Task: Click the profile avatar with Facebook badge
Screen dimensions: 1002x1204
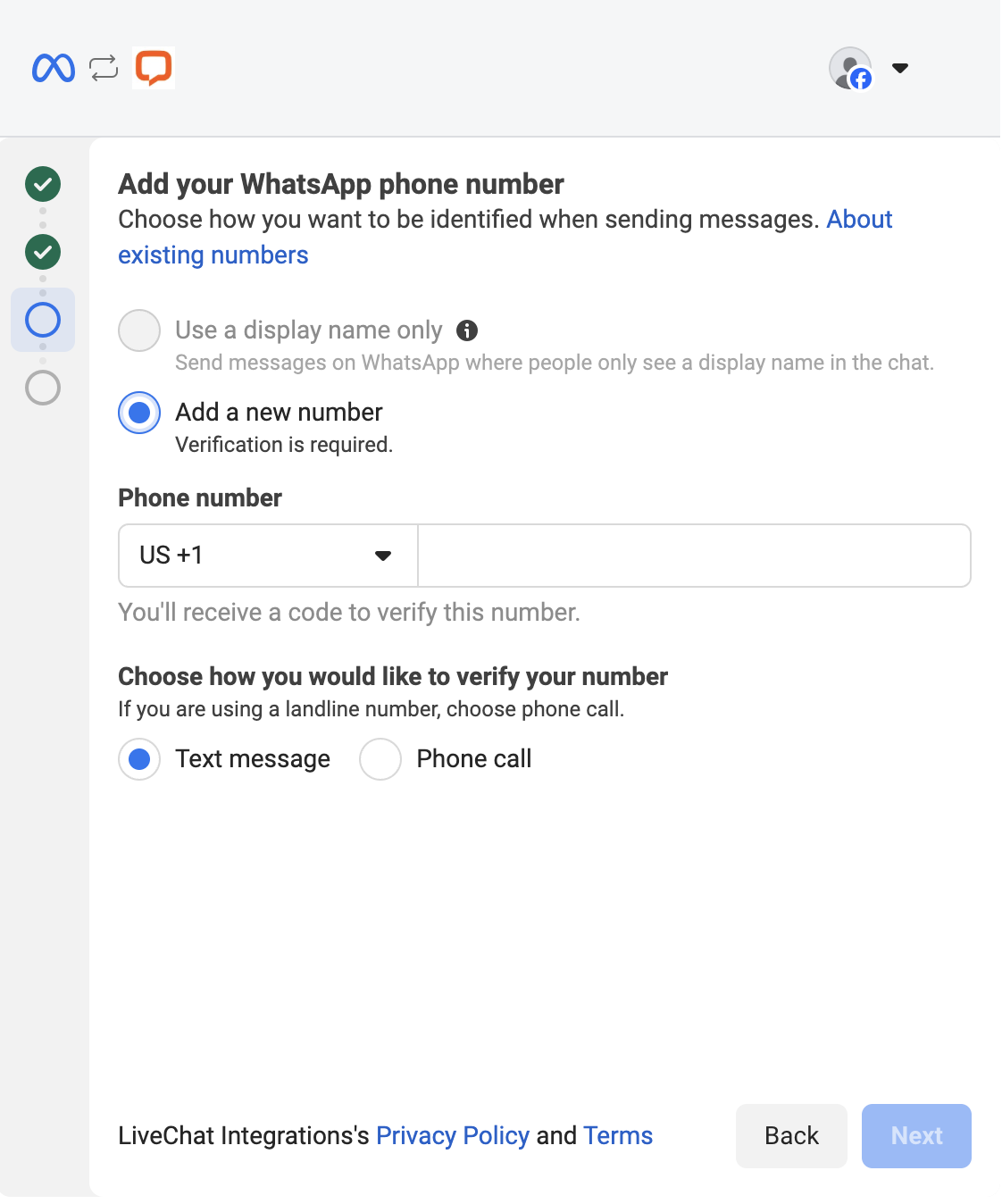Action: tap(850, 67)
